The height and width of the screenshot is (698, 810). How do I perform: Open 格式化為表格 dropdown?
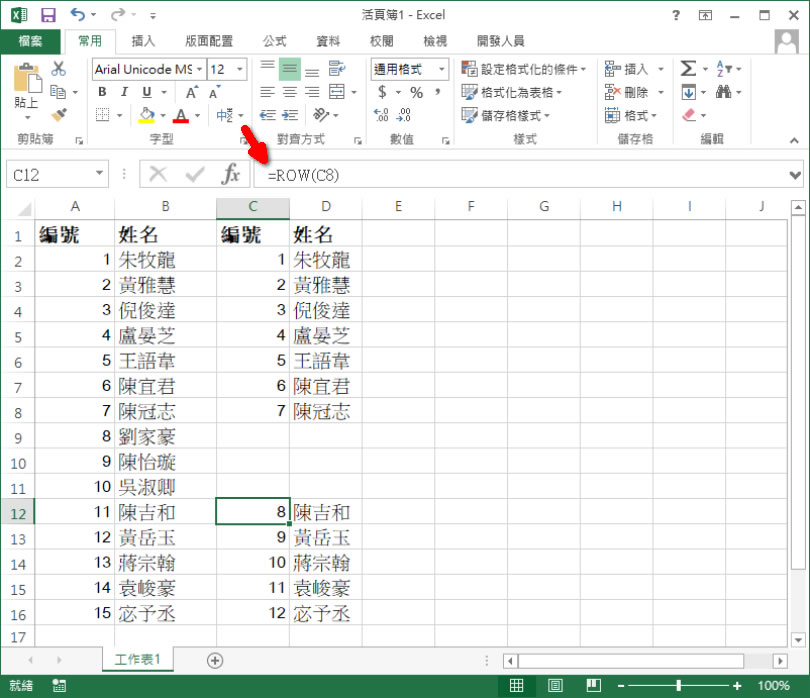point(511,92)
